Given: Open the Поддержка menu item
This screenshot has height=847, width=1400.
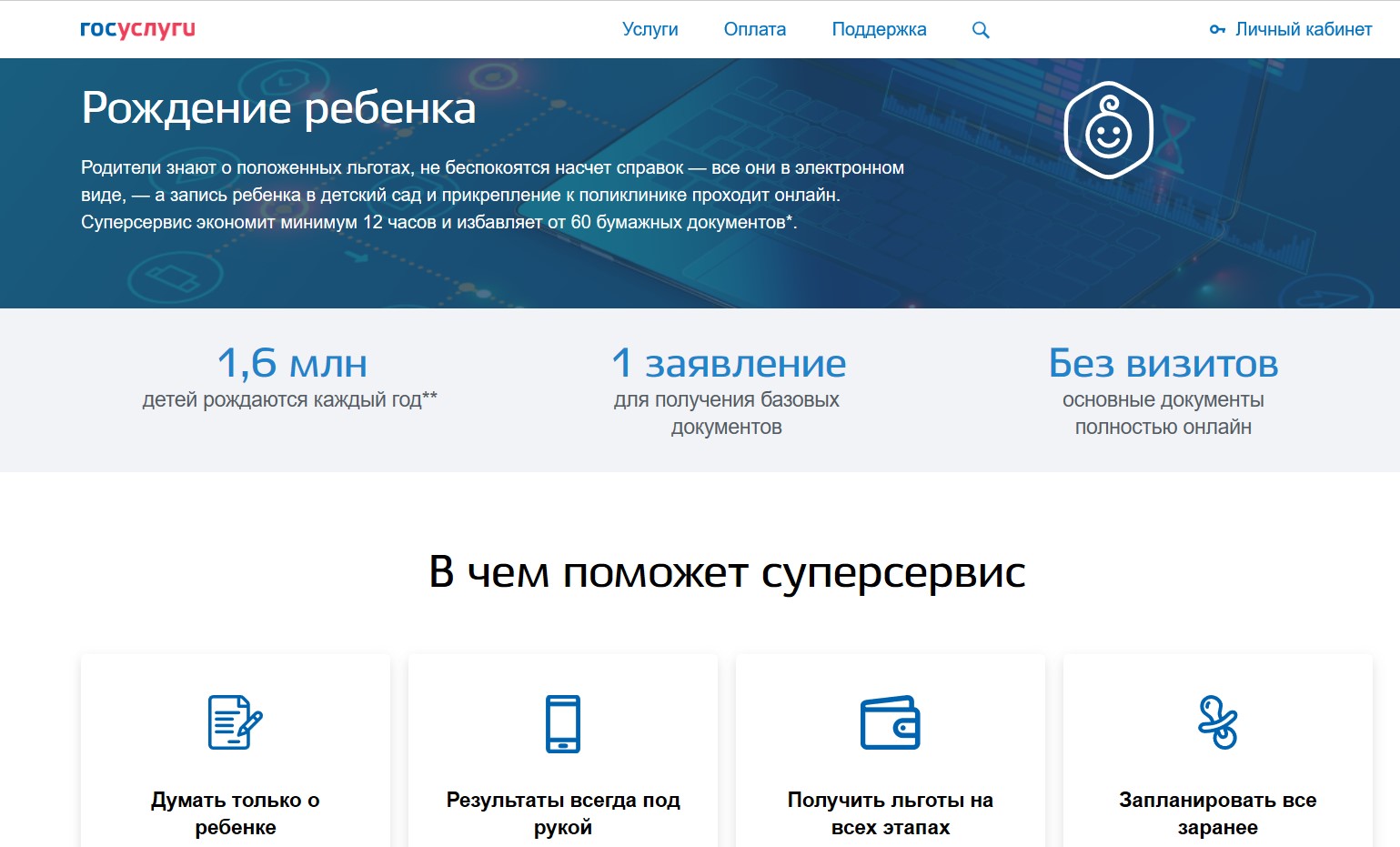Looking at the screenshot, I should pos(880,29).
